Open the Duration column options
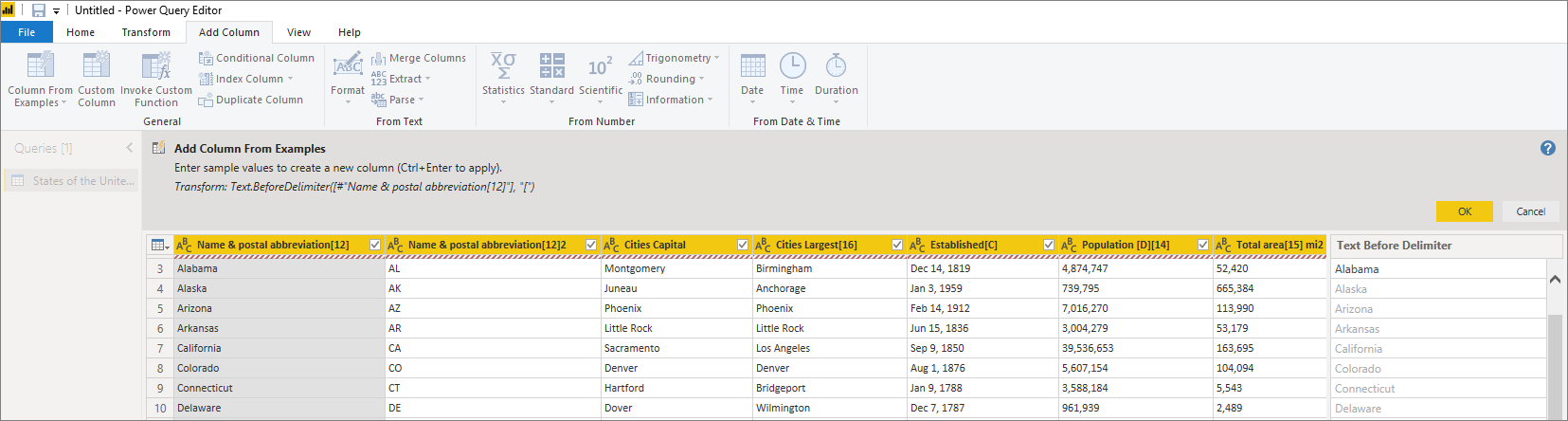The image size is (1568, 421). 837,76
